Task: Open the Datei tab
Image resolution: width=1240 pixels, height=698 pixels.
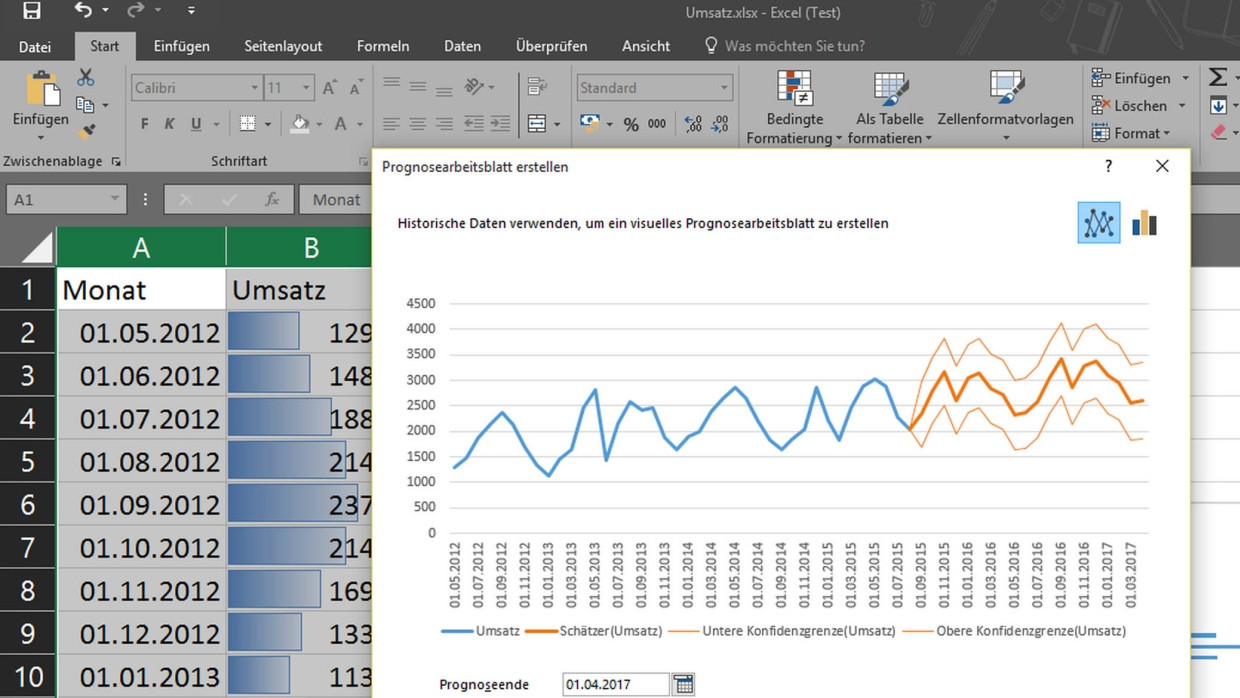Action: (35, 46)
